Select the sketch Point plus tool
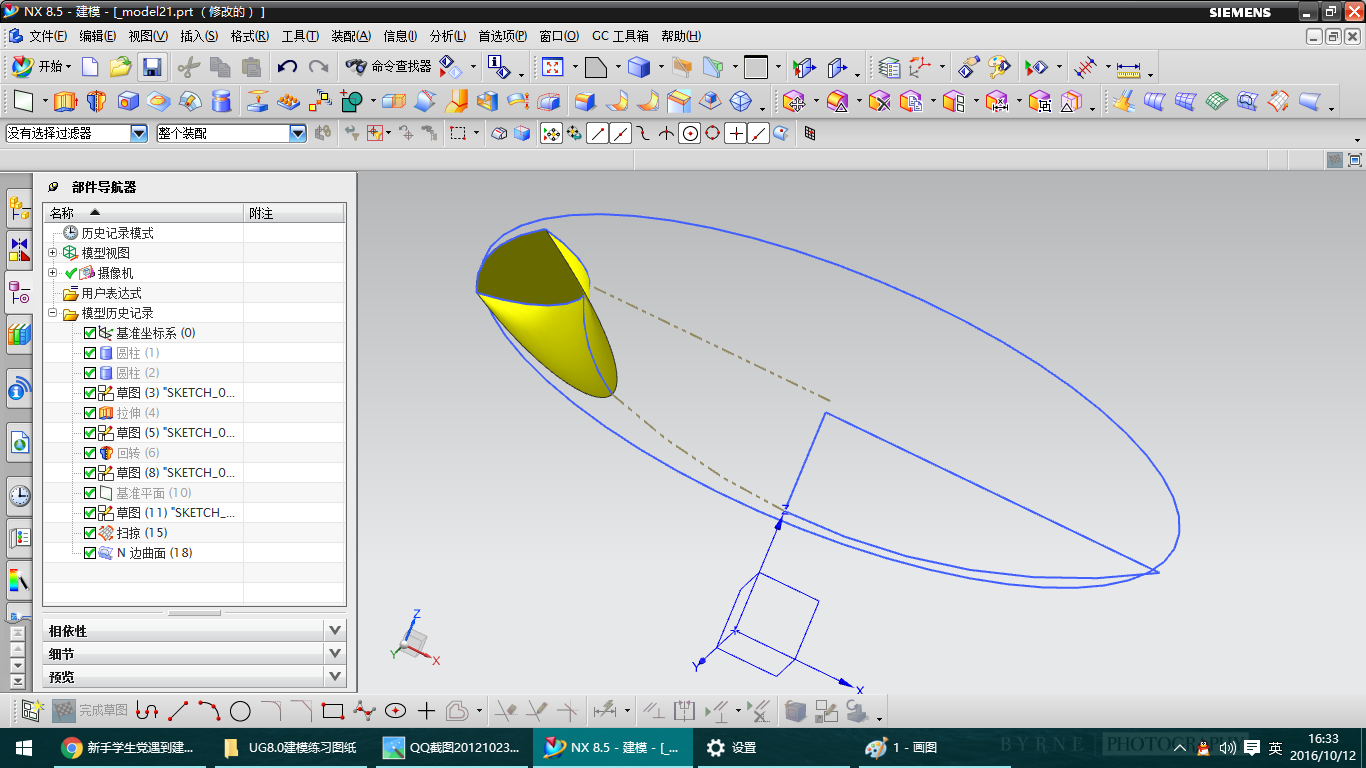This screenshot has width=1366, height=768. point(426,711)
